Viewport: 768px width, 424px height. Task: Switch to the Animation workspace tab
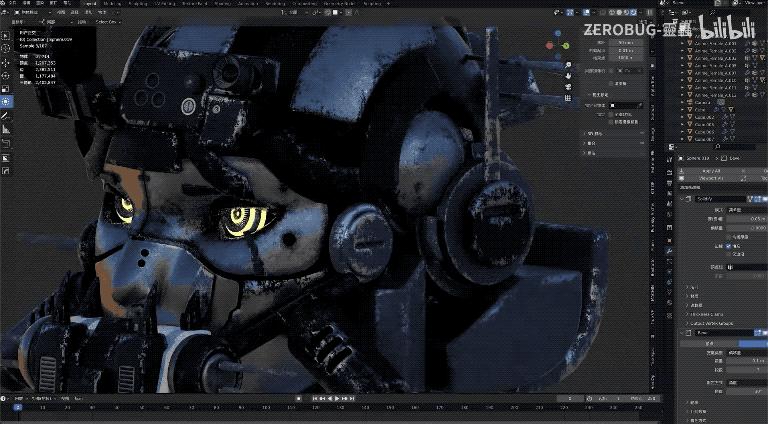(248, 3)
